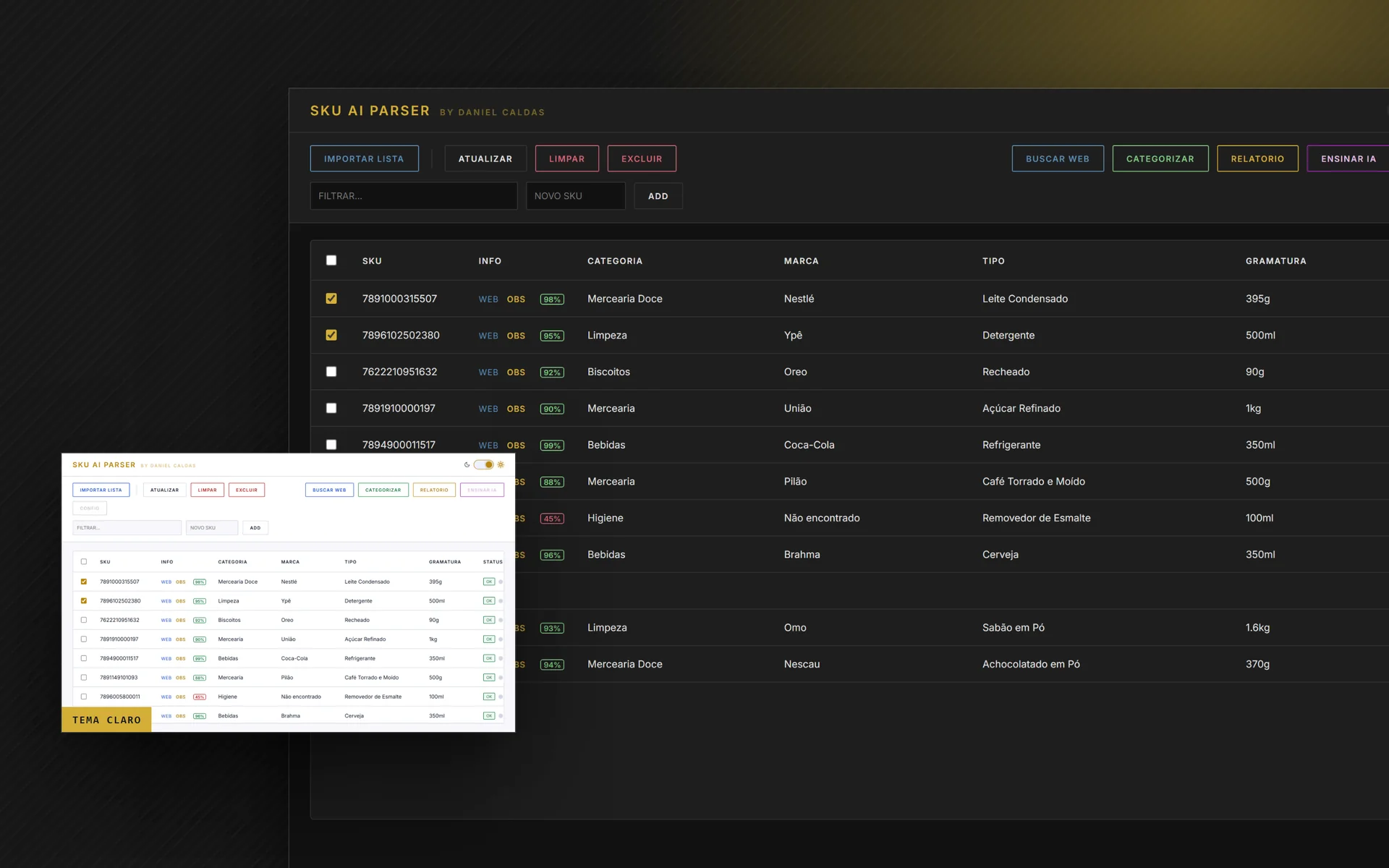
Task: Focus the FILTRAR field in light preview
Action: 127,528
